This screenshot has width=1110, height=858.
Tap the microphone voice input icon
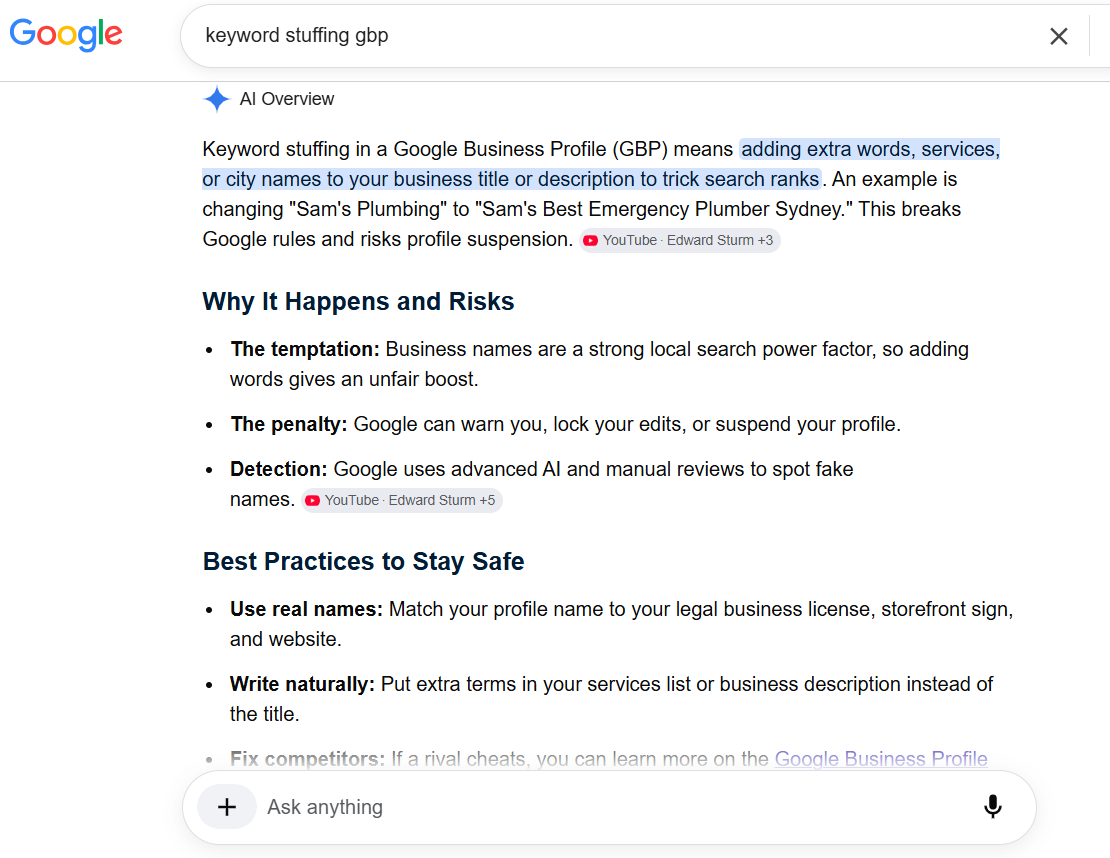click(992, 806)
